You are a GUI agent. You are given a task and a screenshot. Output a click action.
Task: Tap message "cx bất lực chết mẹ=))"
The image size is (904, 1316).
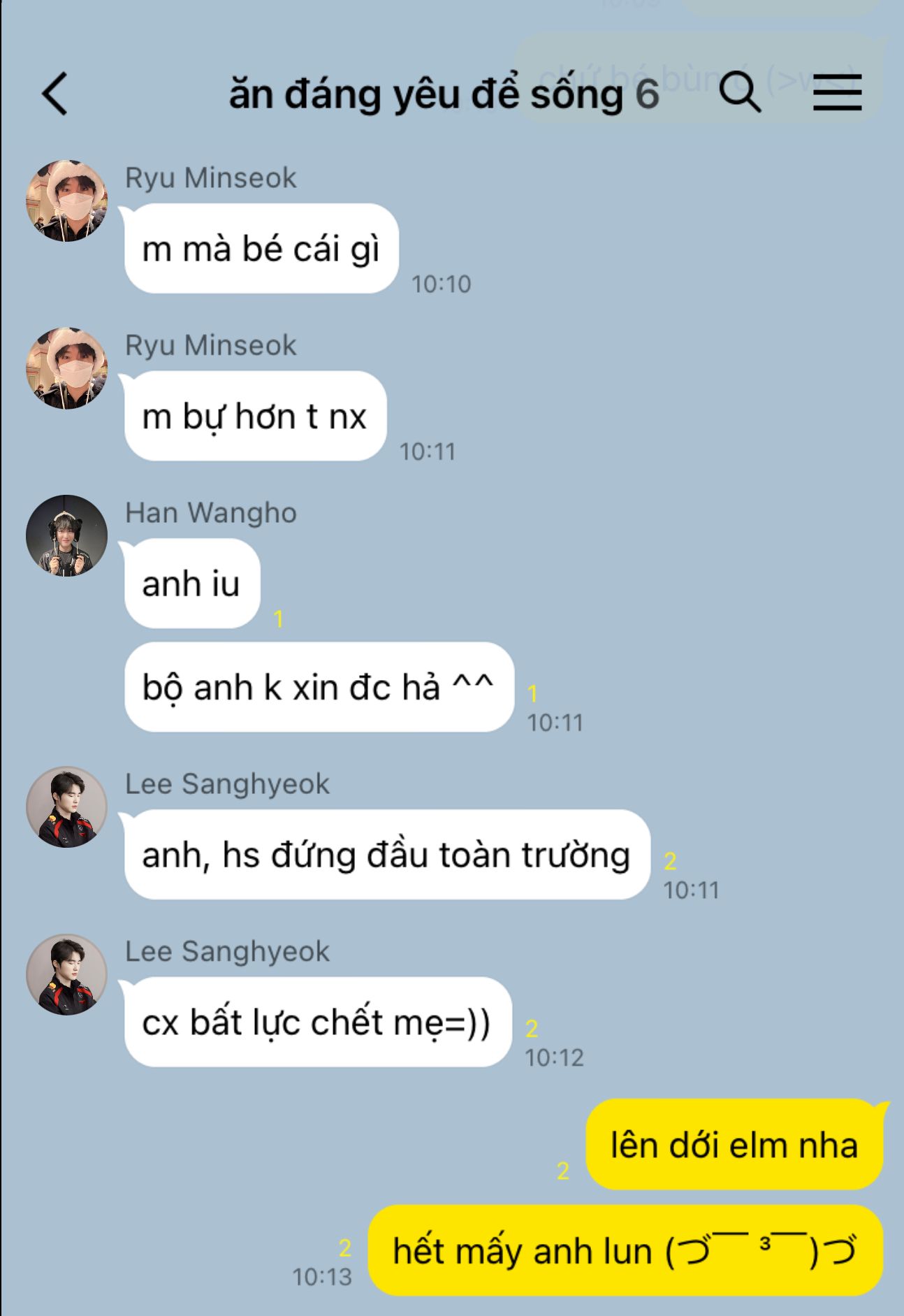pos(318,1022)
